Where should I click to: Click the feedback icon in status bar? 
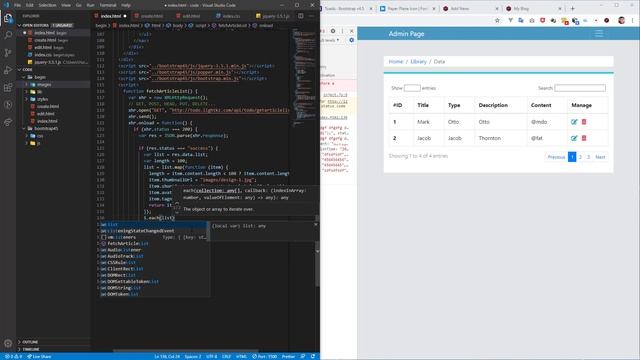[302, 356]
